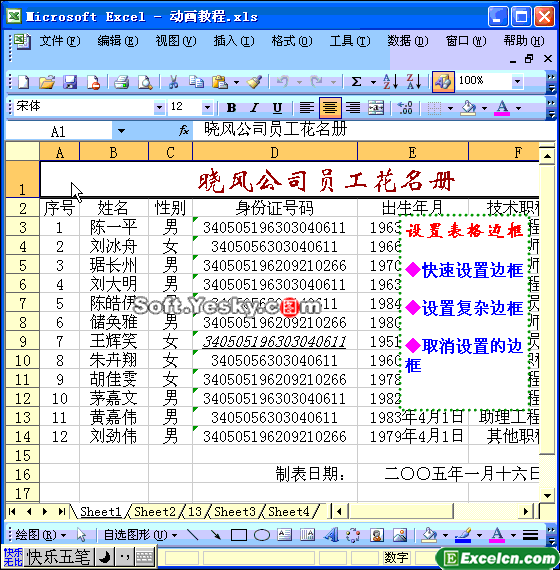Switch to the sheet tab named 13
Image resolution: width=560 pixels, height=570 pixels.
point(195,512)
